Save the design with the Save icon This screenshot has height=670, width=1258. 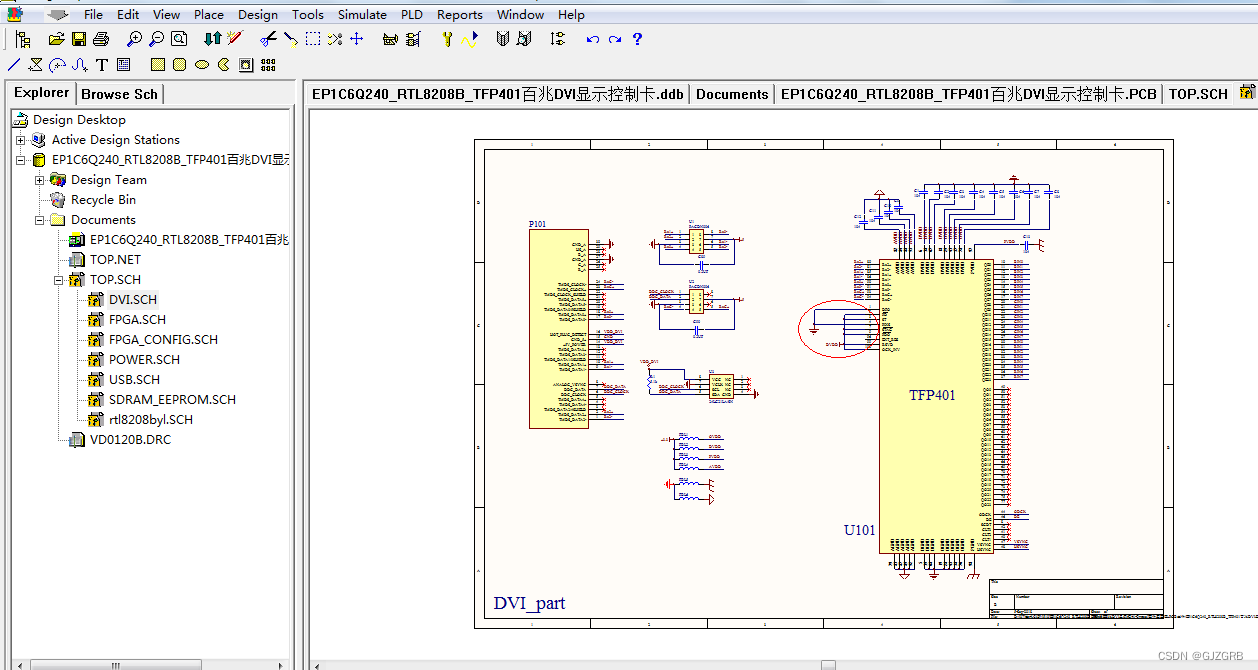78,39
